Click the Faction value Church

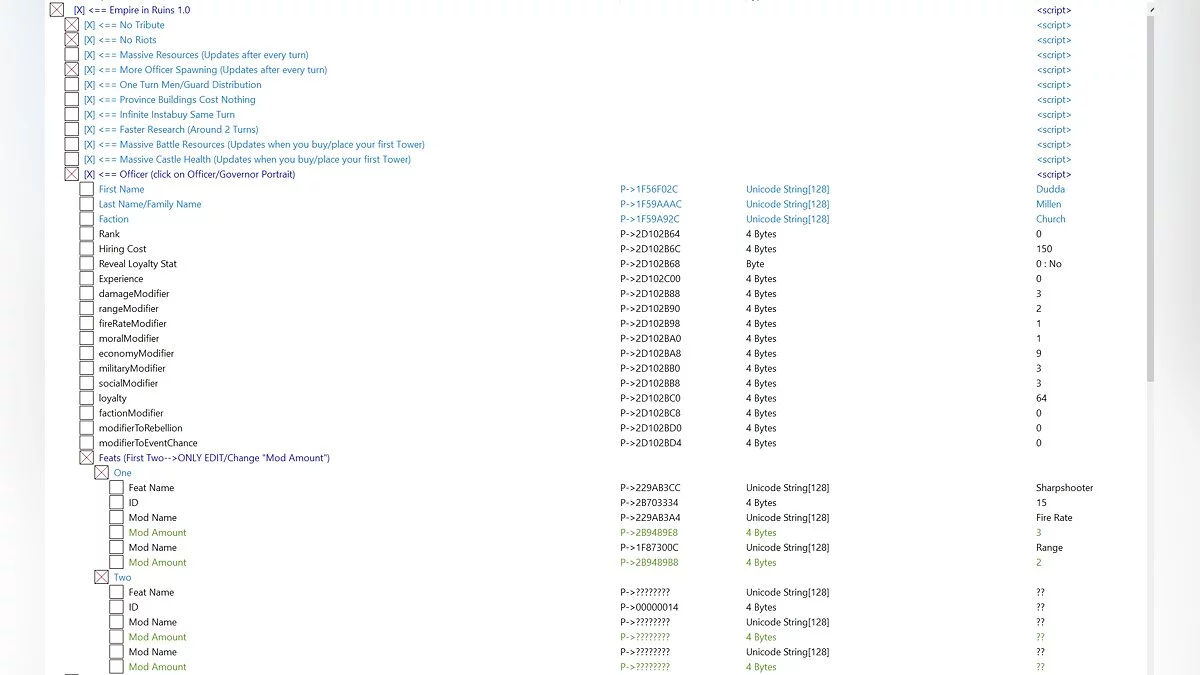pos(1051,219)
